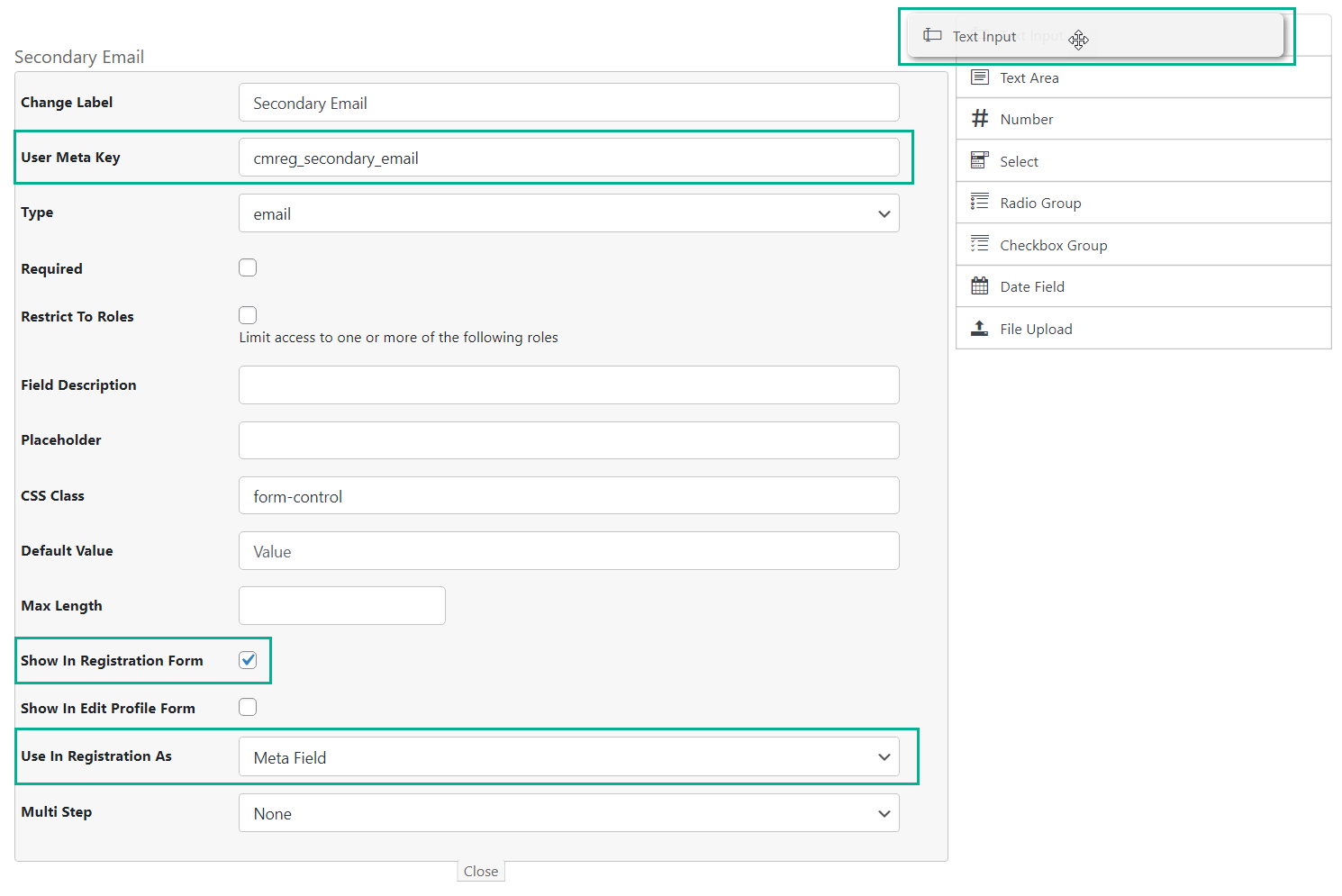Click the Number hash icon
This screenshot has height=896, width=1342.
980,119
